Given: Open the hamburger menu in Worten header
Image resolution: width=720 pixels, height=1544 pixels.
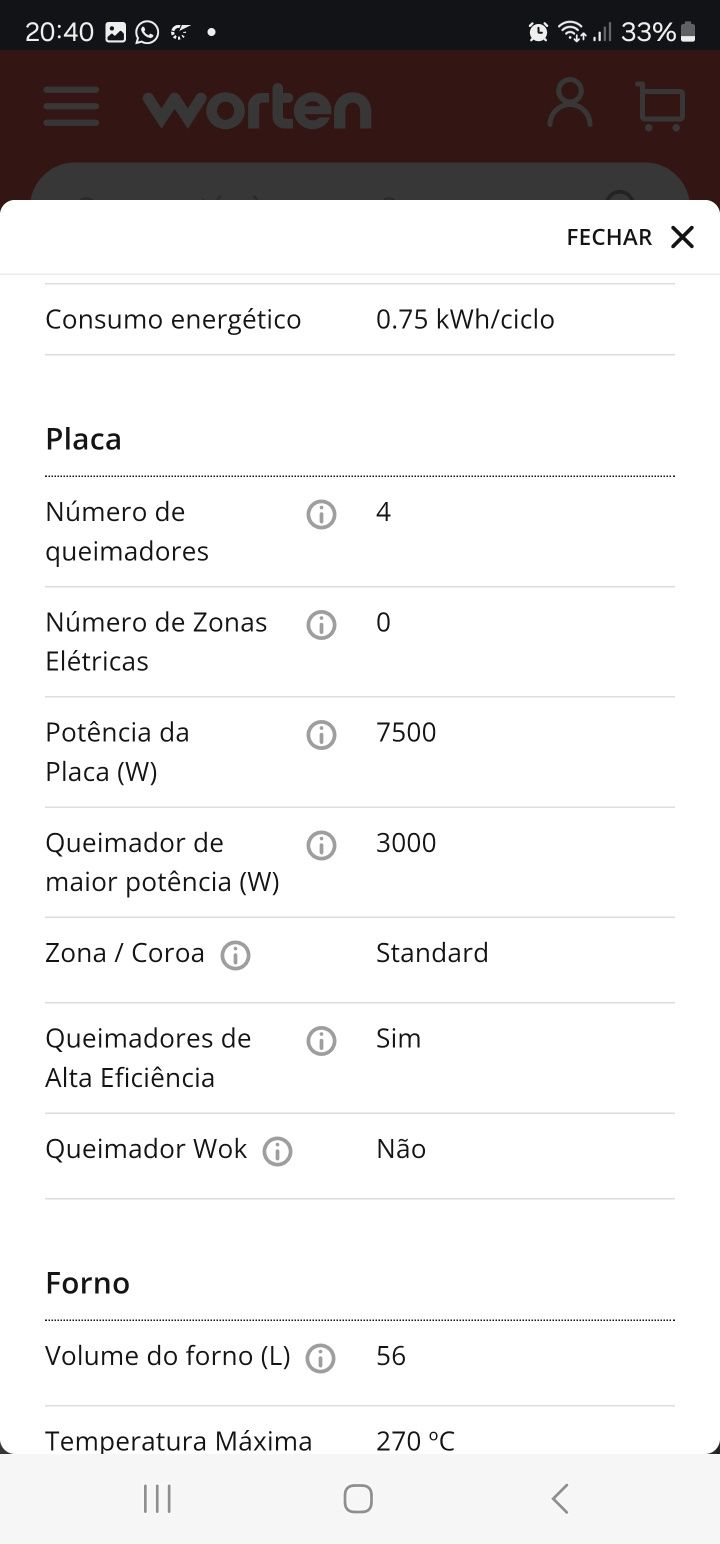Looking at the screenshot, I should pos(71,106).
